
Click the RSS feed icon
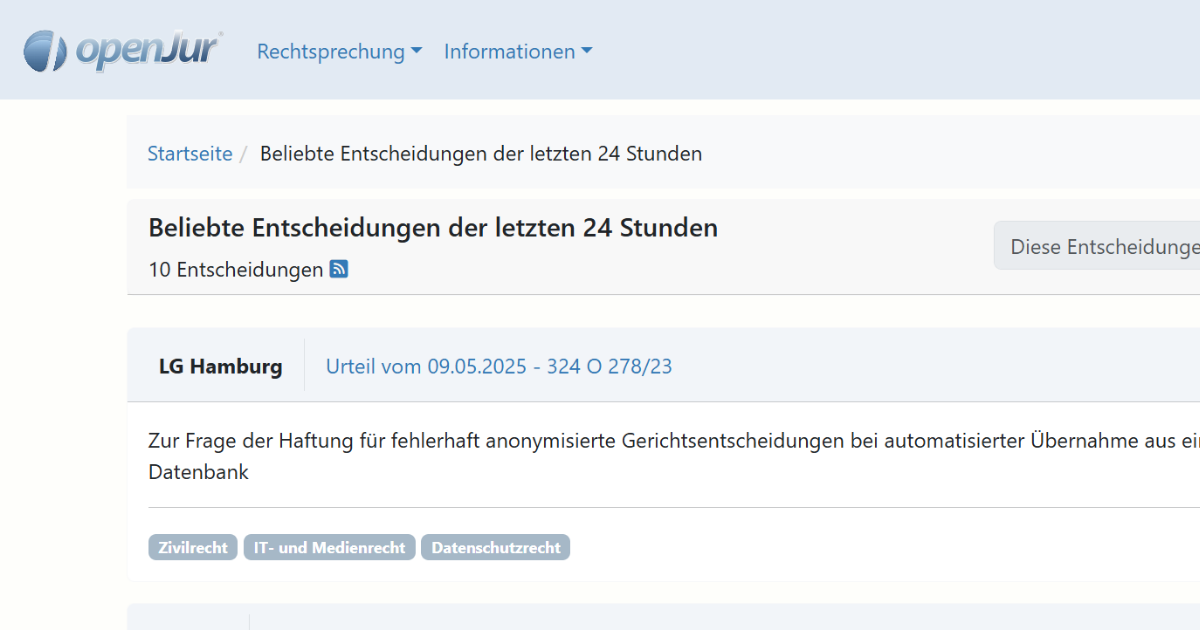click(339, 269)
